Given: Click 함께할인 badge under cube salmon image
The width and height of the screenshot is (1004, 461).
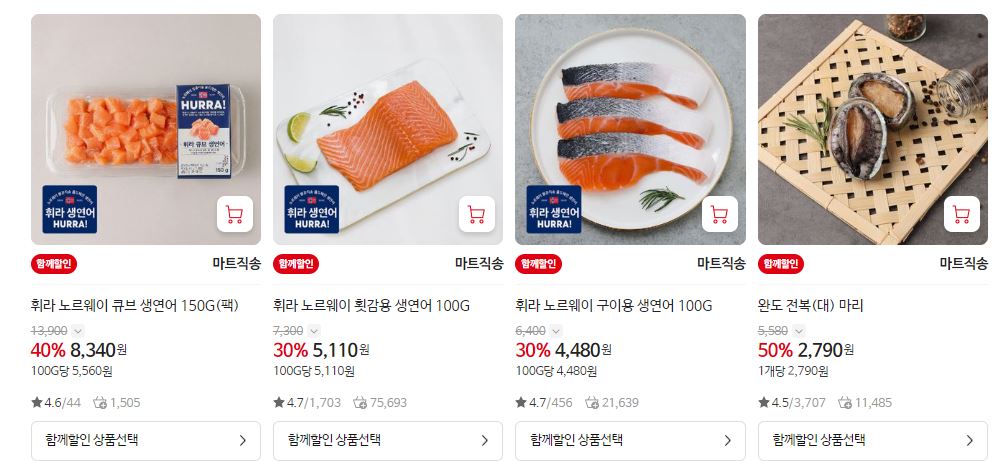Looking at the screenshot, I should click(x=54, y=264).
